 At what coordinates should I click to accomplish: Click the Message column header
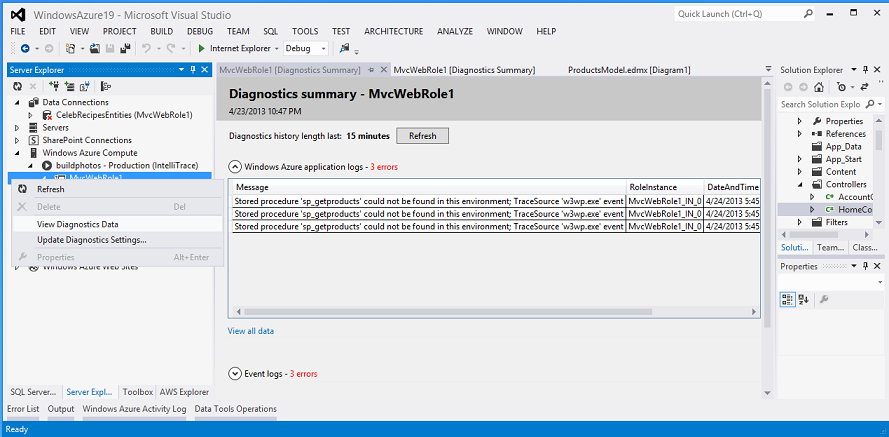[429, 187]
